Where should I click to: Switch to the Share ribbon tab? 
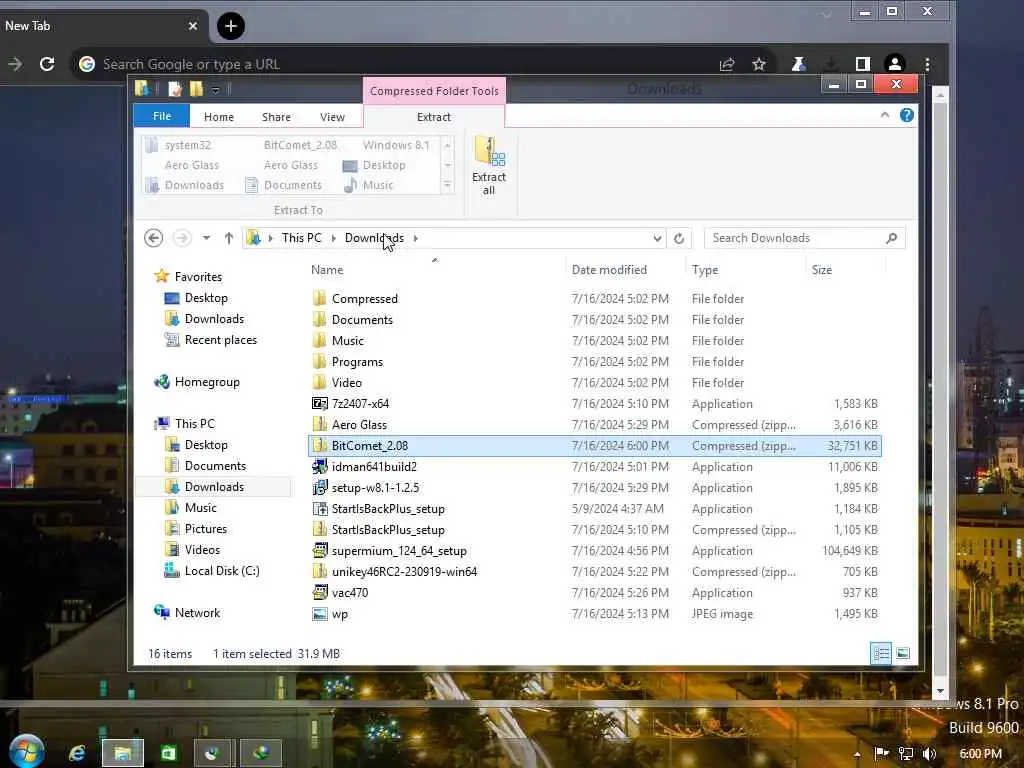pos(276,117)
